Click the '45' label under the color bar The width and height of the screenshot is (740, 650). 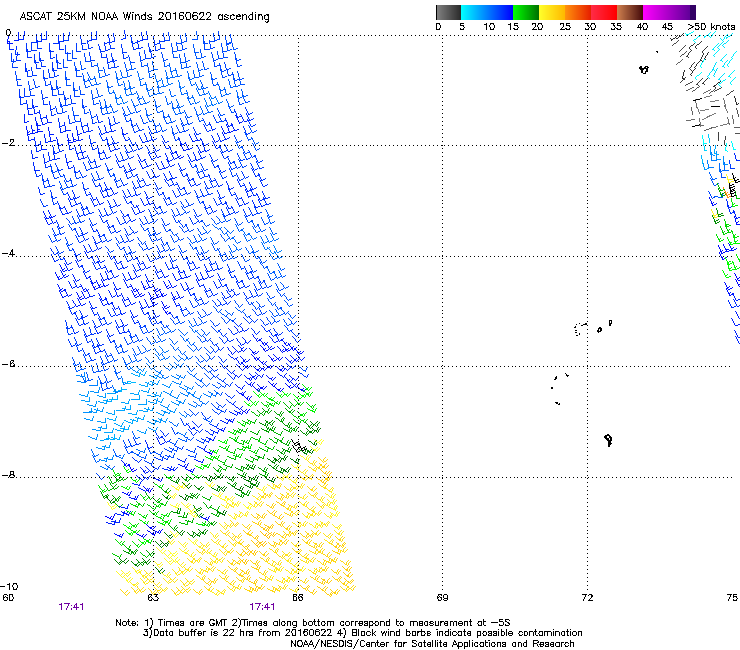pyautogui.click(x=667, y=27)
